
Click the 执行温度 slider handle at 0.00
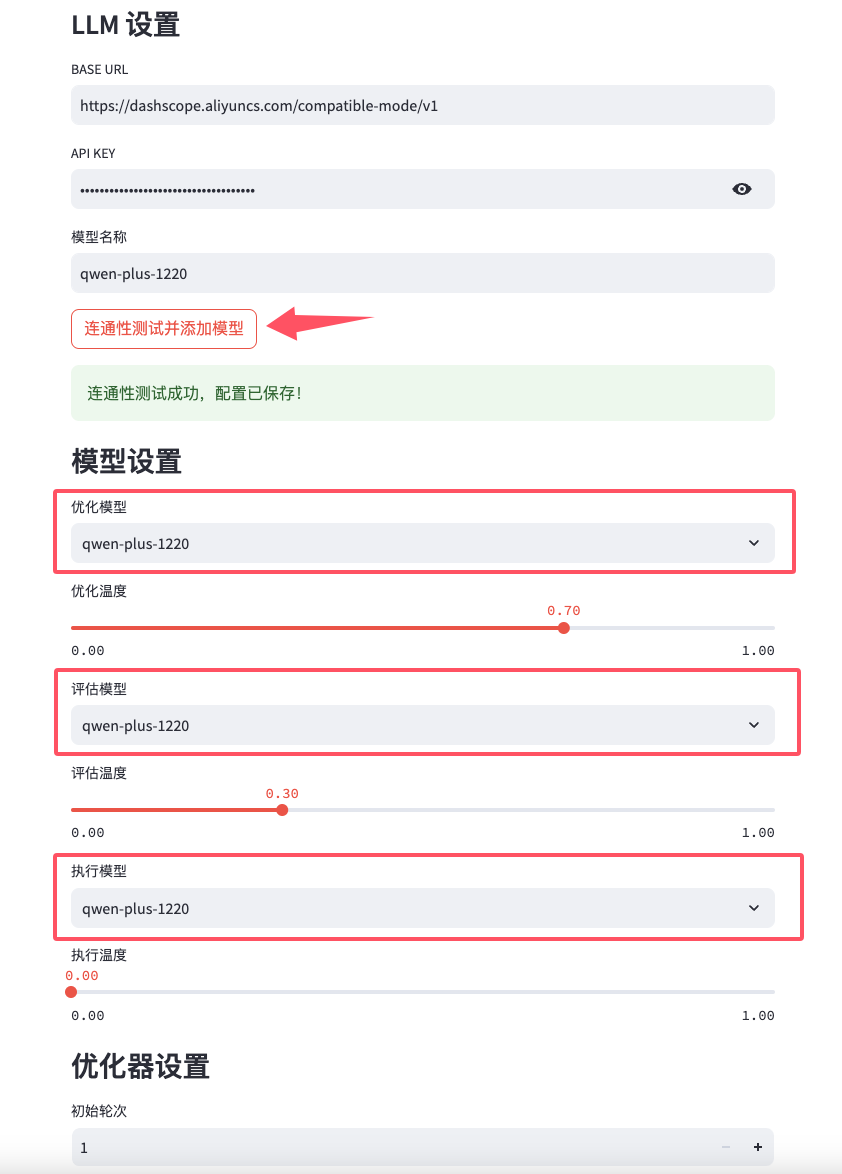coord(71,992)
